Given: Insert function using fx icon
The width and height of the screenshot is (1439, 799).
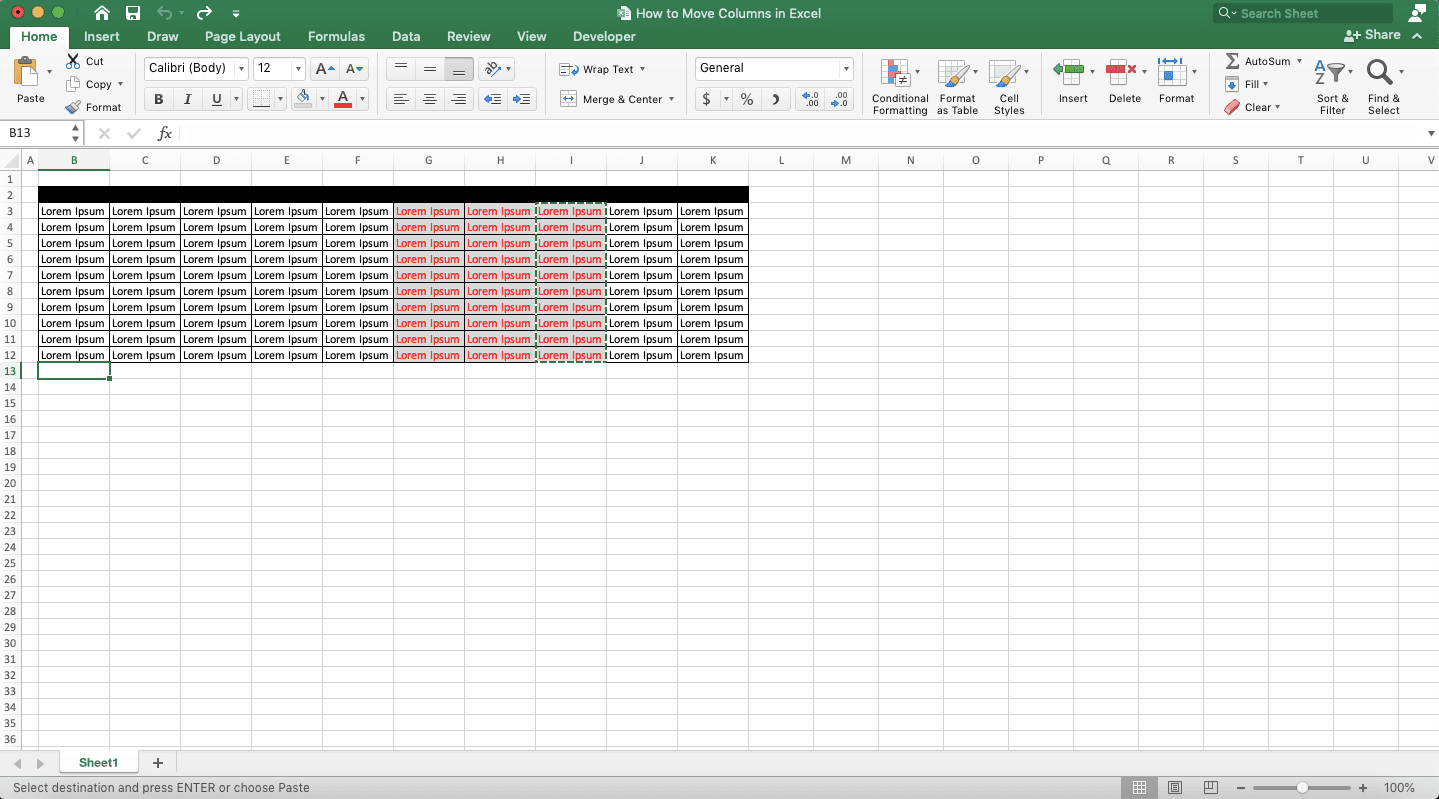Looking at the screenshot, I should (165, 133).
